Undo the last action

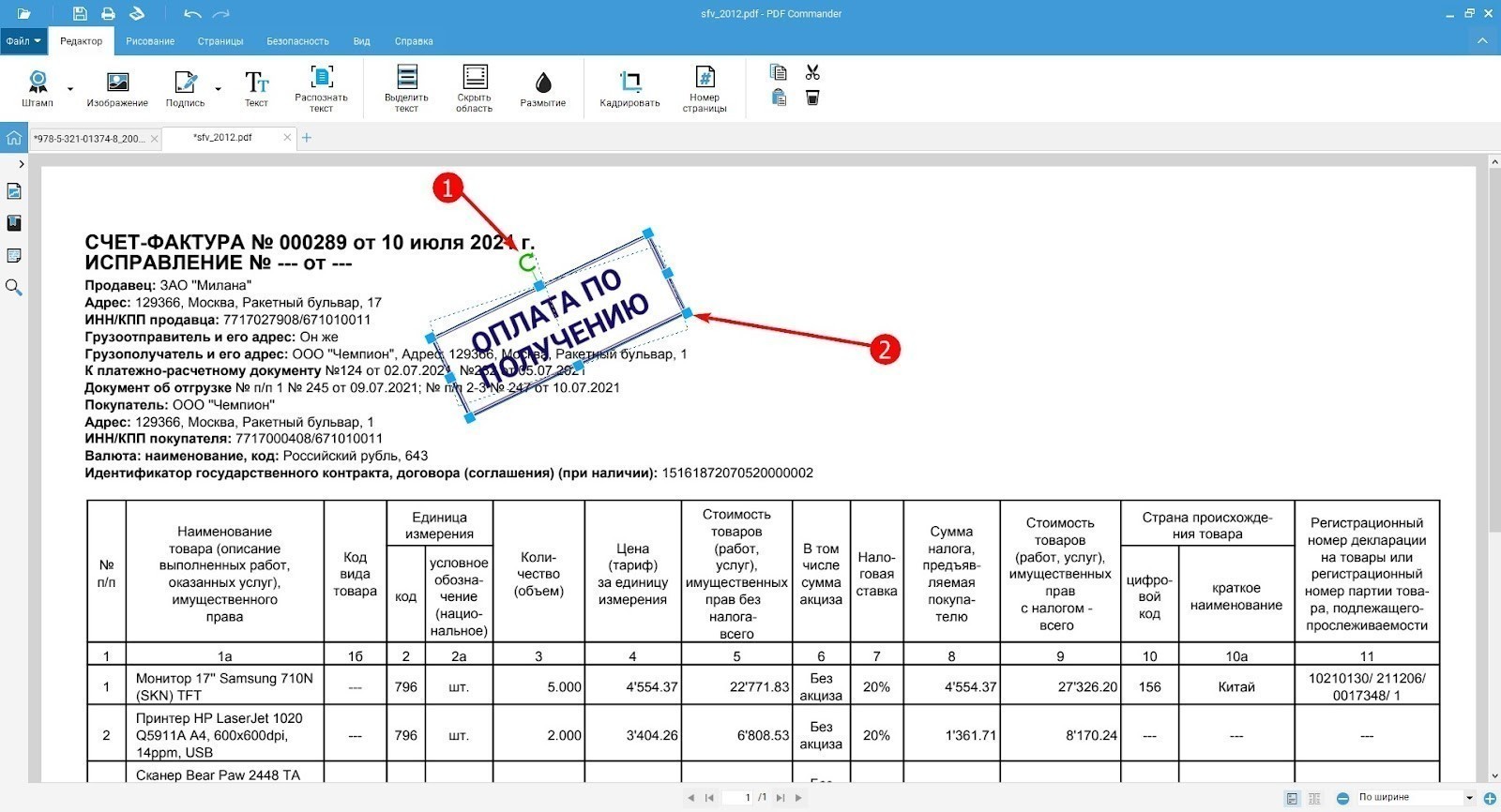point(192,13)
